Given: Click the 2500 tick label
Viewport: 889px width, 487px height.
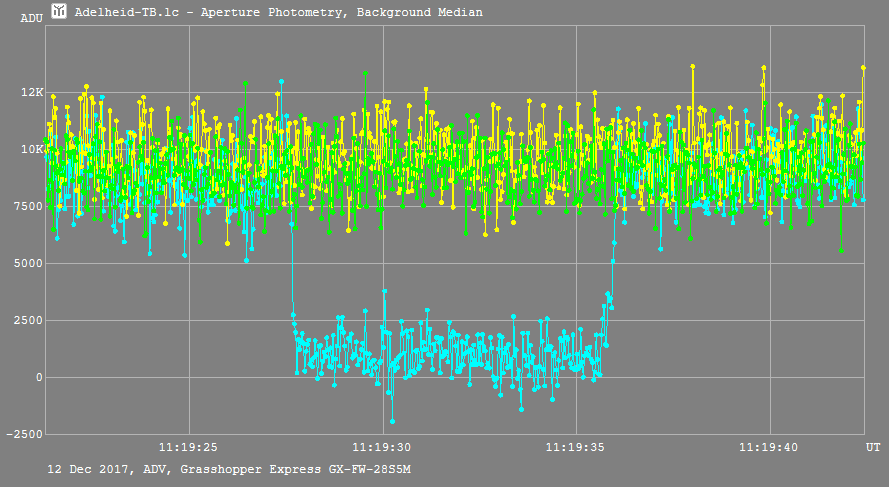Looking at the screenshot, I should point(28,320).
